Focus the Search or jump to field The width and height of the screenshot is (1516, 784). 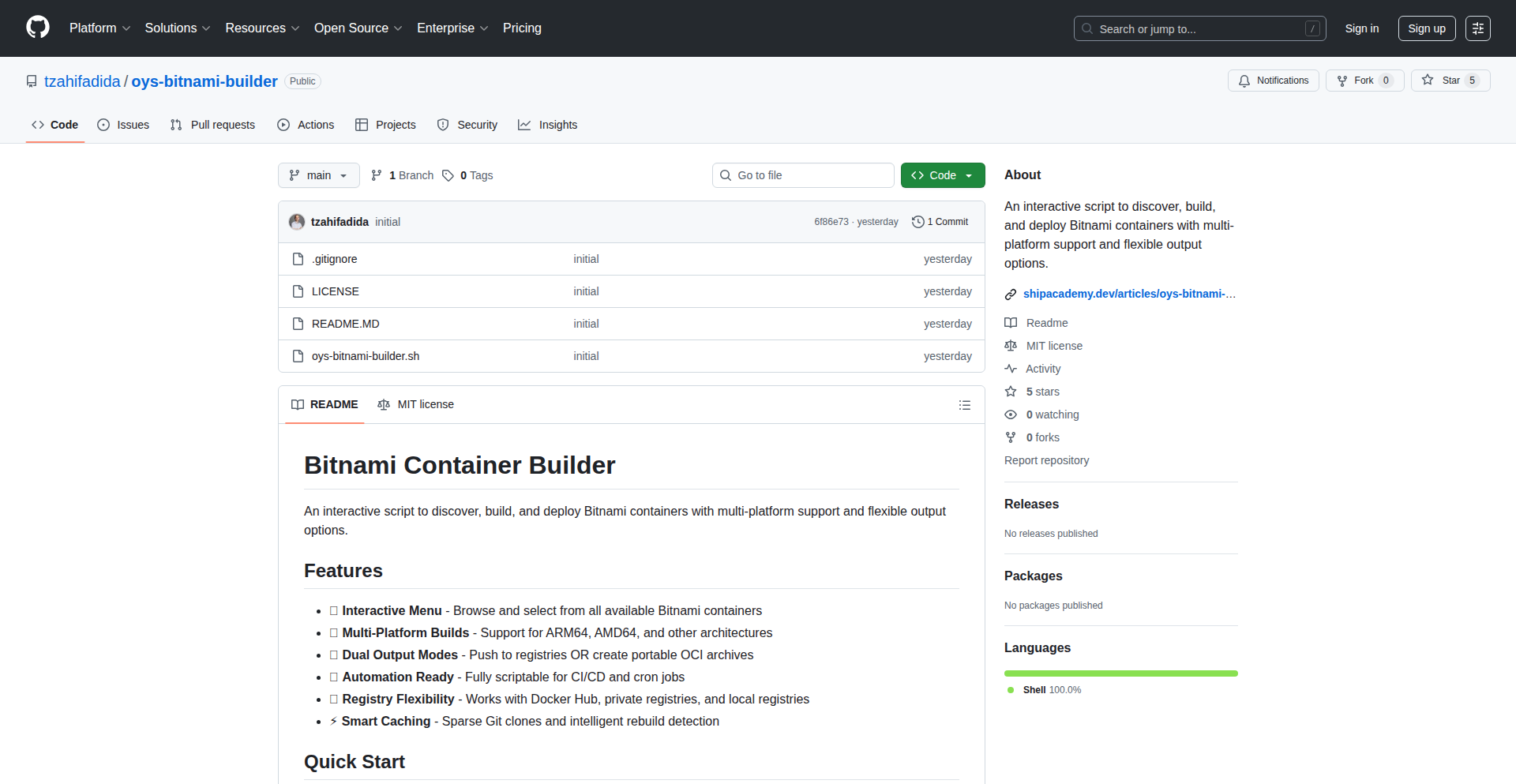point(1199,28)
